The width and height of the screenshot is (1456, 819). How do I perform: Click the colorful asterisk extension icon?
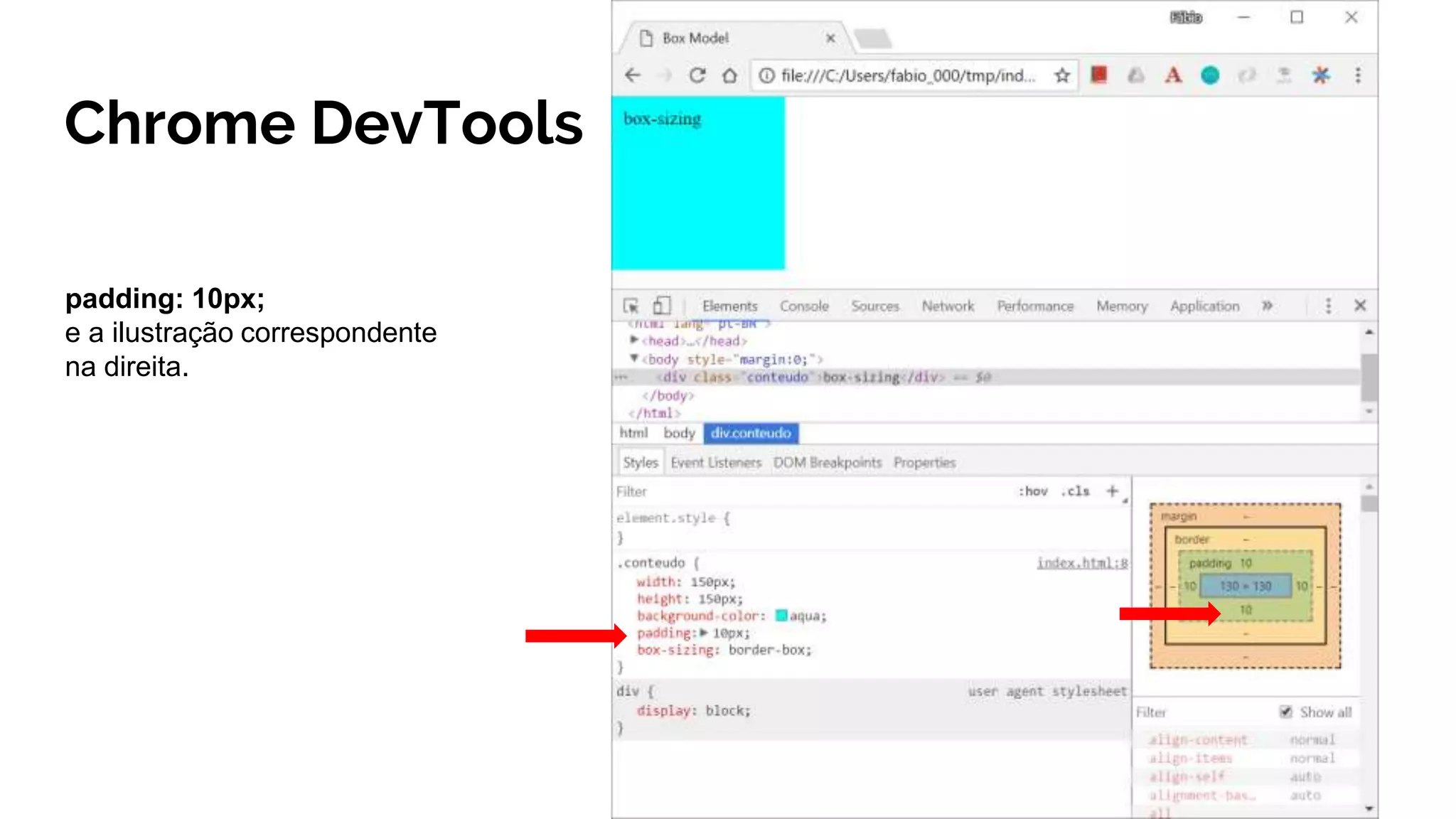click(x=1321, y=75)
